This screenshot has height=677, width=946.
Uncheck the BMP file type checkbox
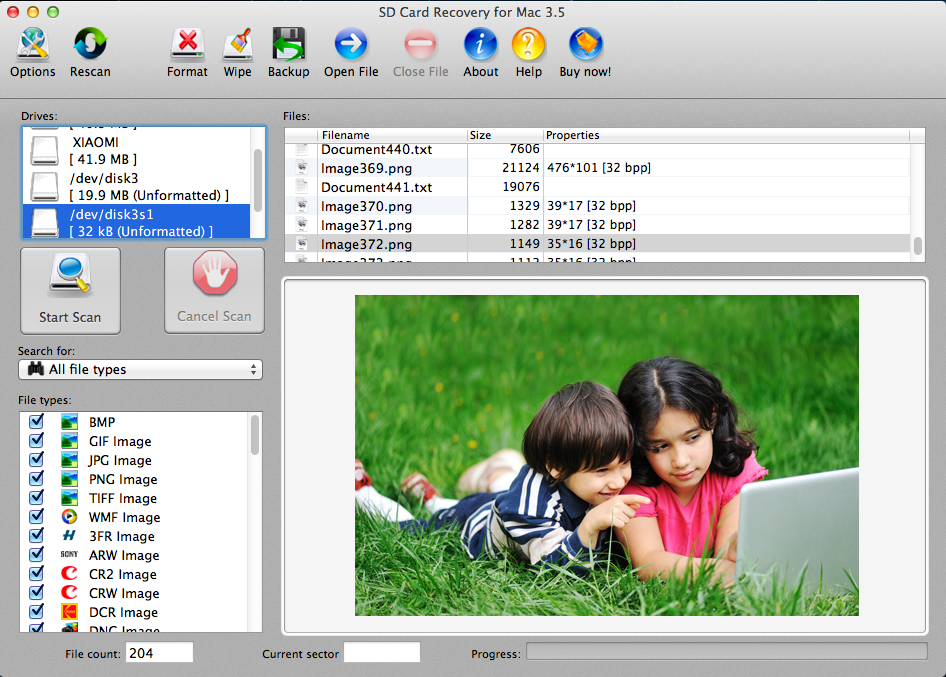tap(37, 422)
